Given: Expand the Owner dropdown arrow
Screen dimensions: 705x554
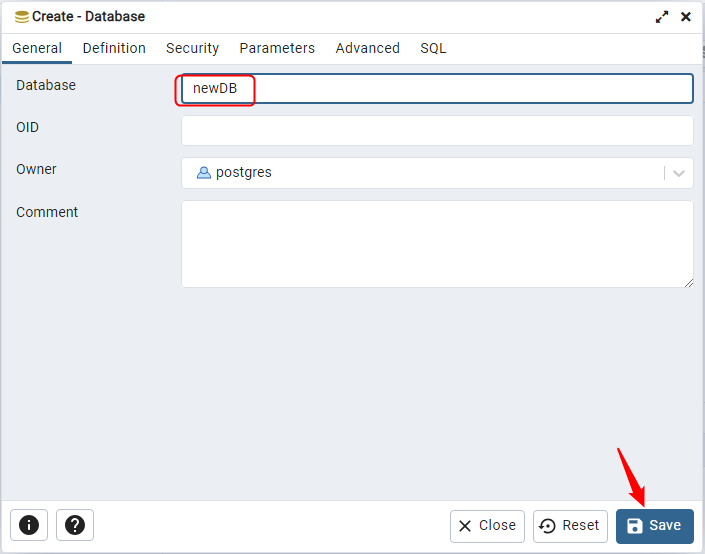Looking at the screenshot, I should [x=679, y=173].
